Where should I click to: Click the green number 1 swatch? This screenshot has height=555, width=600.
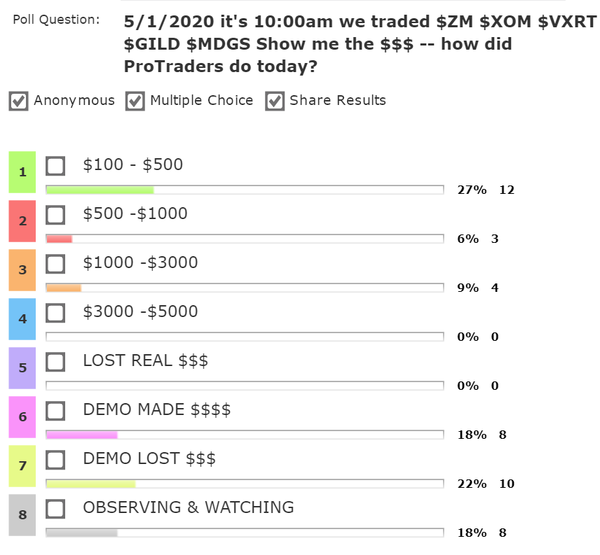pos(22,172)
